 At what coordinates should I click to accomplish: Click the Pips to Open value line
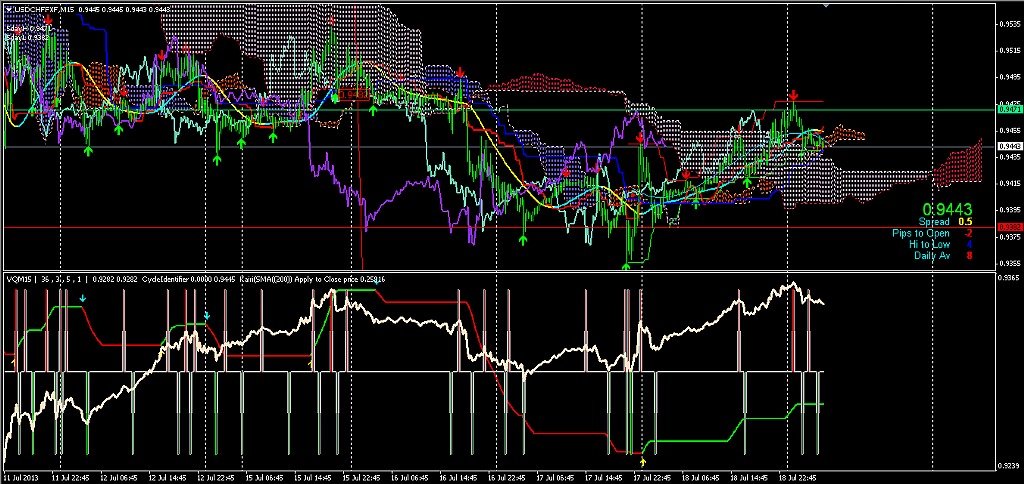pyautogui.click(x=933, y=233)
